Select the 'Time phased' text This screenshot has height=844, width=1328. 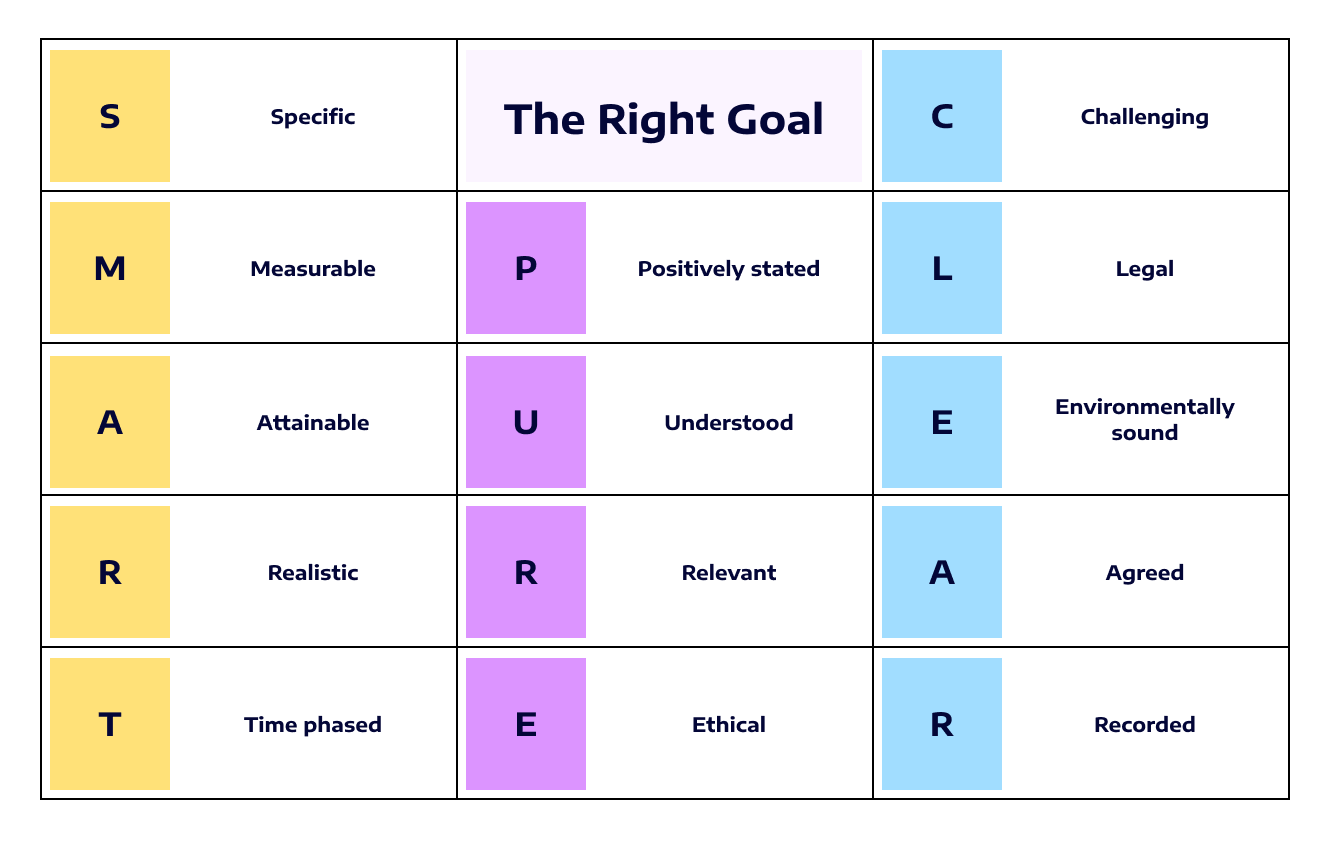coord(313,725)
